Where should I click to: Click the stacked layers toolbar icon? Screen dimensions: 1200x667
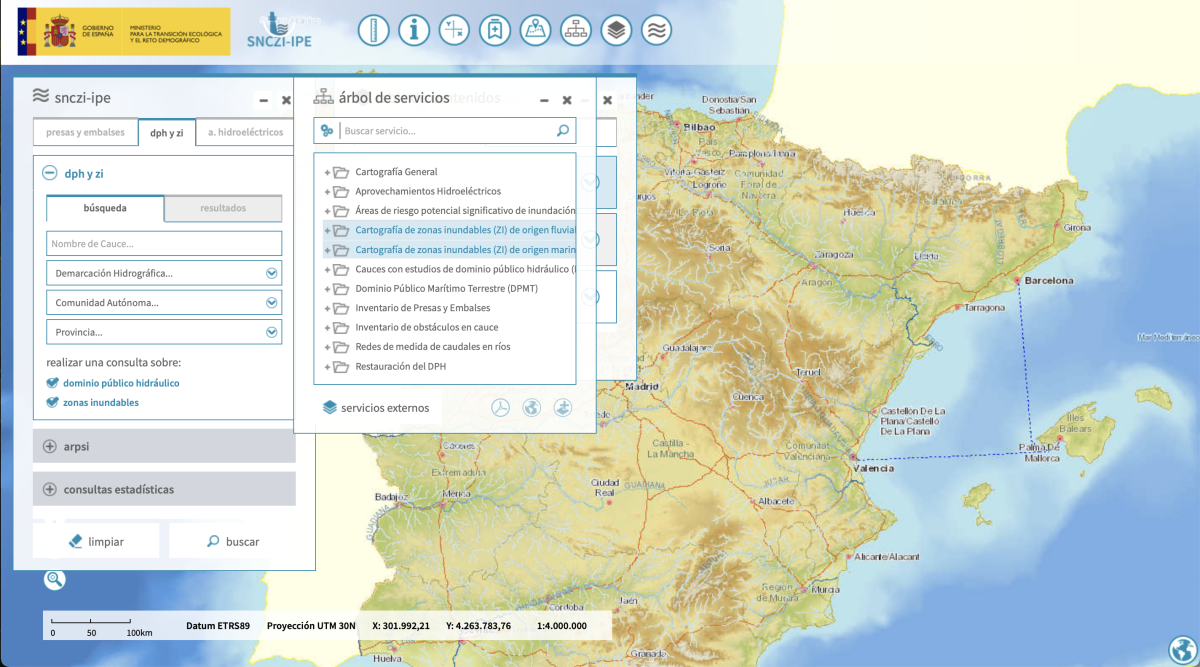coord(616,30)
